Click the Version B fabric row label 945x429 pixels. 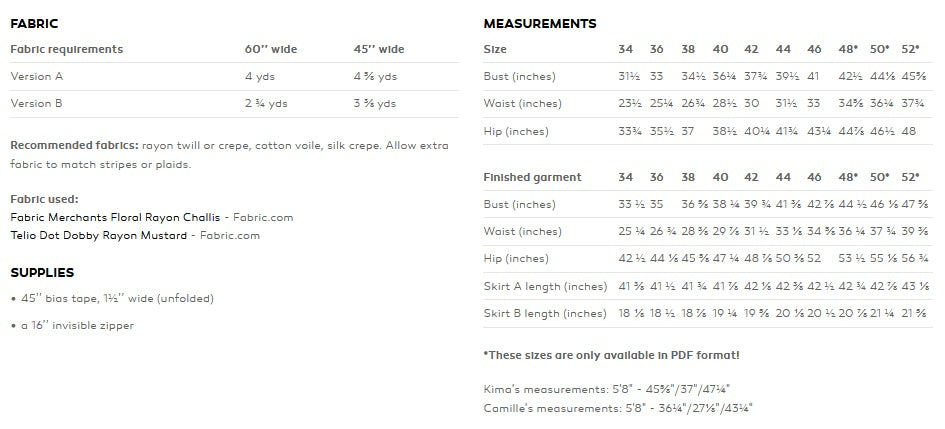pos(36,103)
